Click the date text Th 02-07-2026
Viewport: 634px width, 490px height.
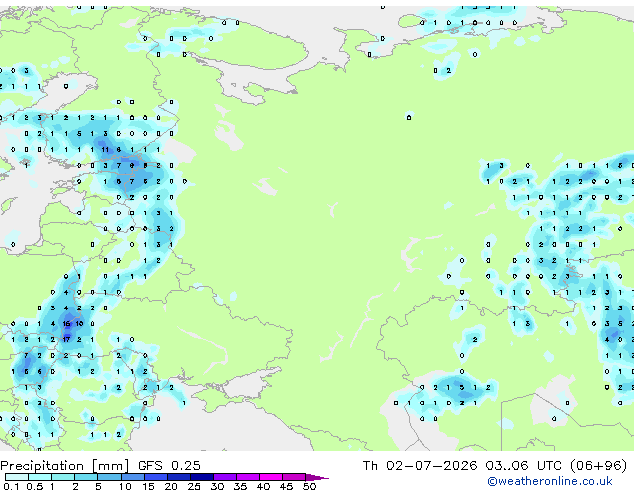coord(420,466)
